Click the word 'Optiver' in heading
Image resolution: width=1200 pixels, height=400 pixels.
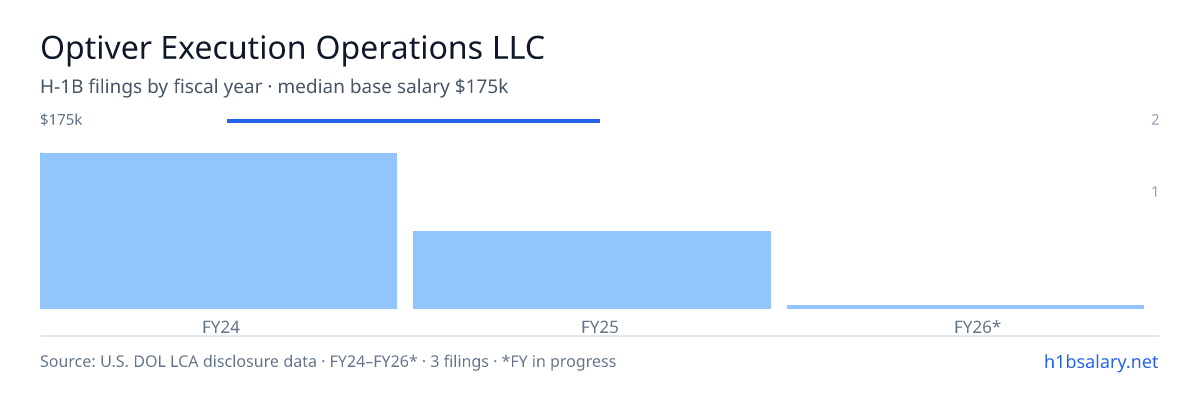click(x=96, y=48)
